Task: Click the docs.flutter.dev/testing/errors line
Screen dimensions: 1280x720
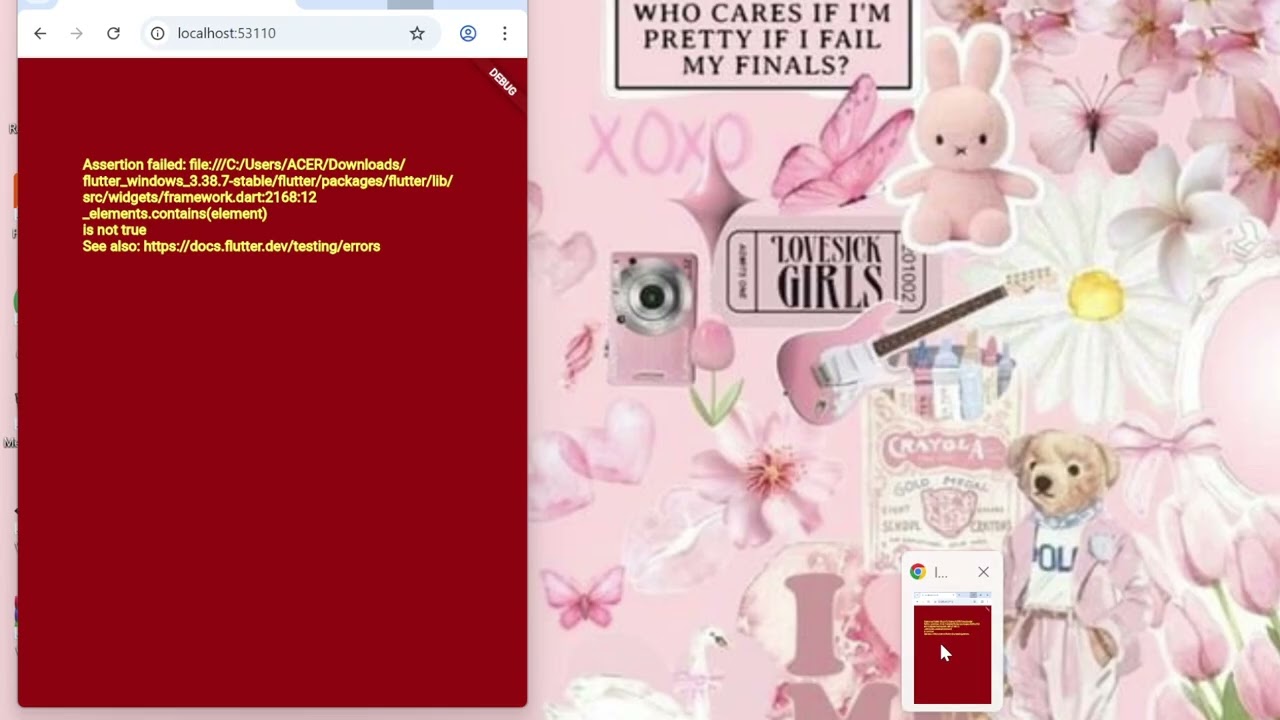Action: (x=231, y=246)
